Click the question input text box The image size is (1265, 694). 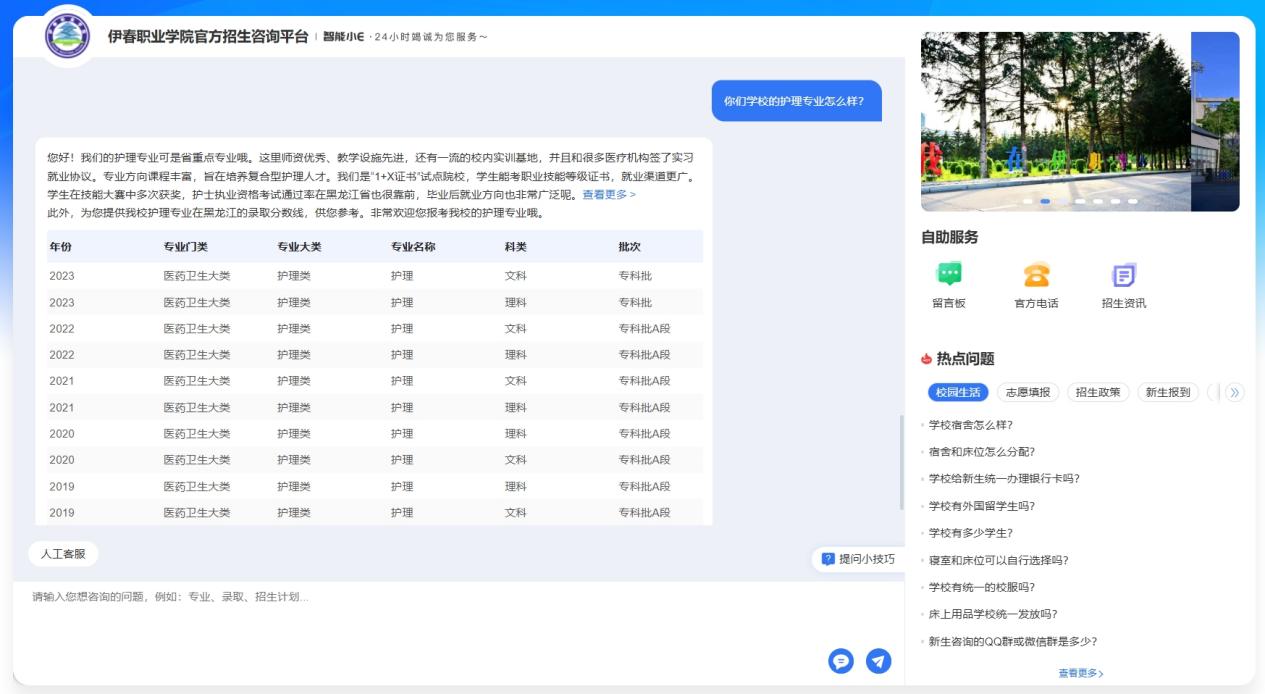pyautogui.click(x=420, y=620)
